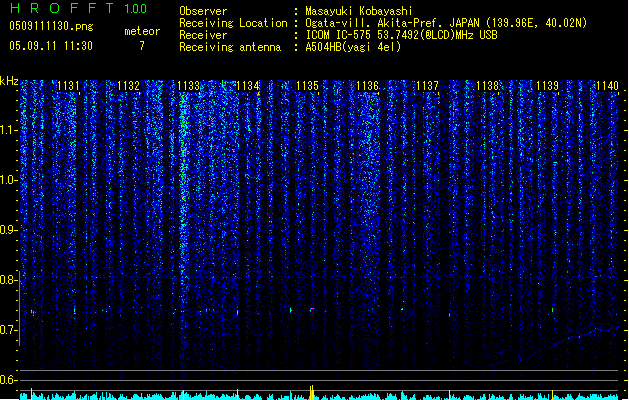Click the A504HB(yagi 4el) antenna text
629x400 pixels.
coord(353,47)
